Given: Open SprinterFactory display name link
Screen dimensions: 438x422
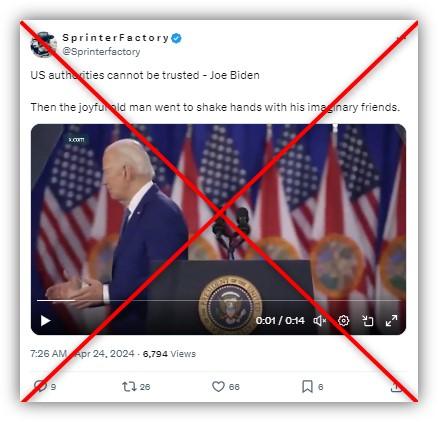Looking at the screenshot, I should point(116,38).
